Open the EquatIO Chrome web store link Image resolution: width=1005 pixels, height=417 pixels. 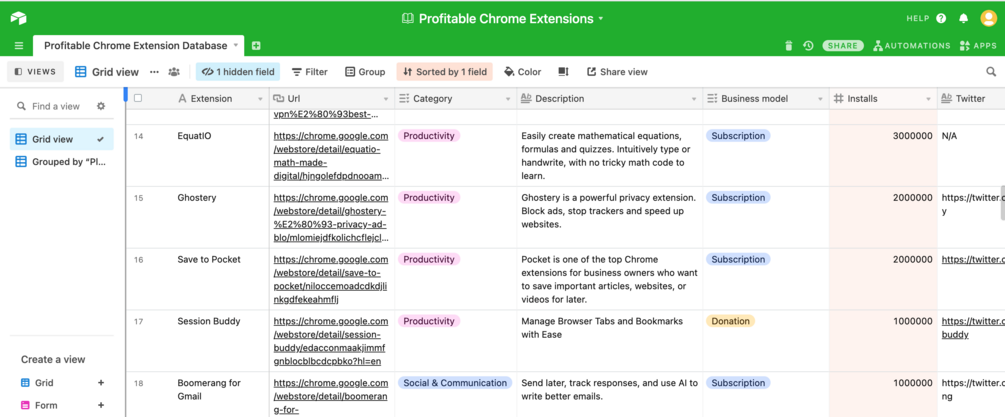coord(330,155)
